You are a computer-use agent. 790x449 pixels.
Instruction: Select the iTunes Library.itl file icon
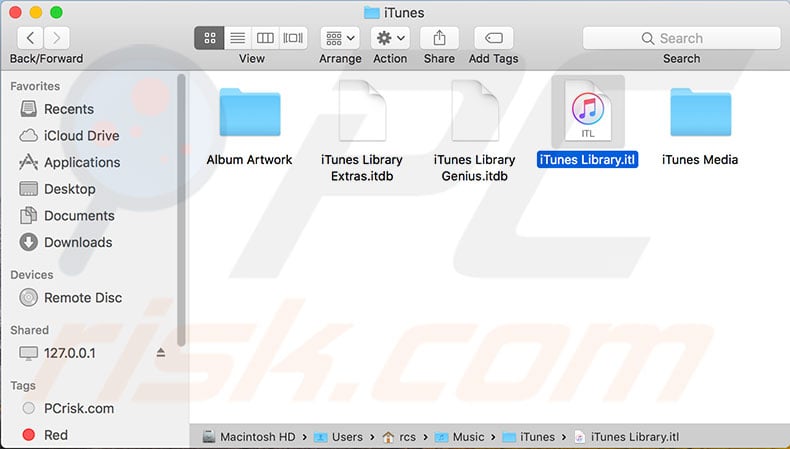pos(588,111)
